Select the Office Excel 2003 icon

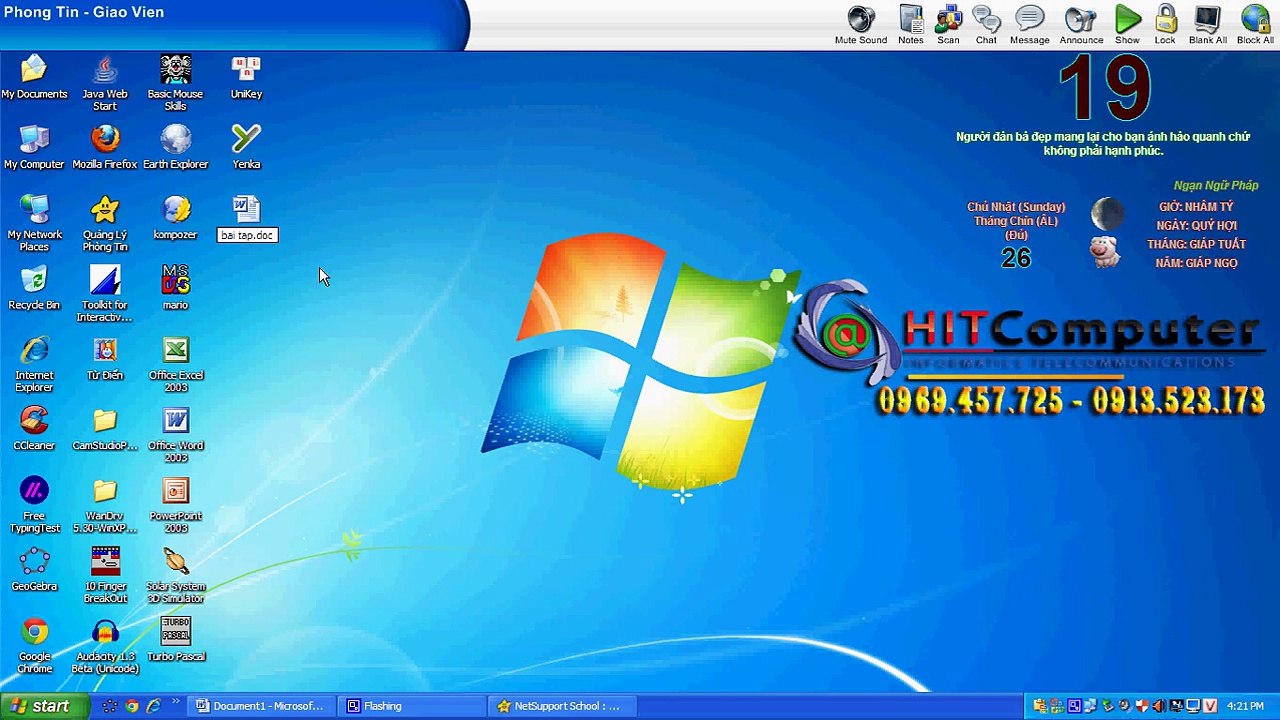pos(175,364)
